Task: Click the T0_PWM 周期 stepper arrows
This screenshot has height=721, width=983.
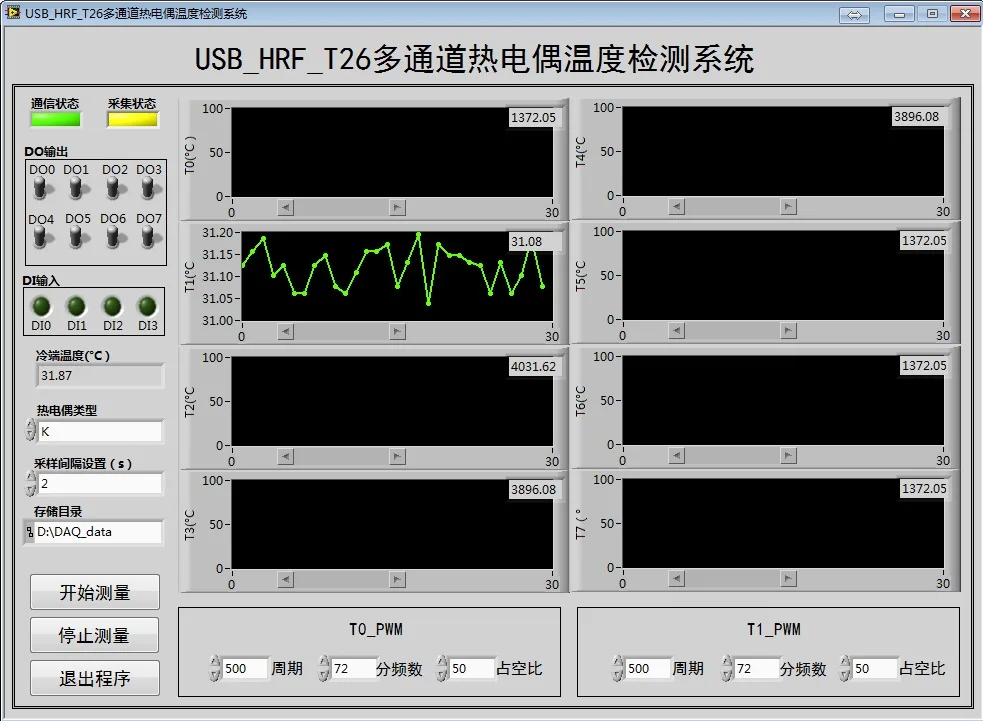Action: 215,668
